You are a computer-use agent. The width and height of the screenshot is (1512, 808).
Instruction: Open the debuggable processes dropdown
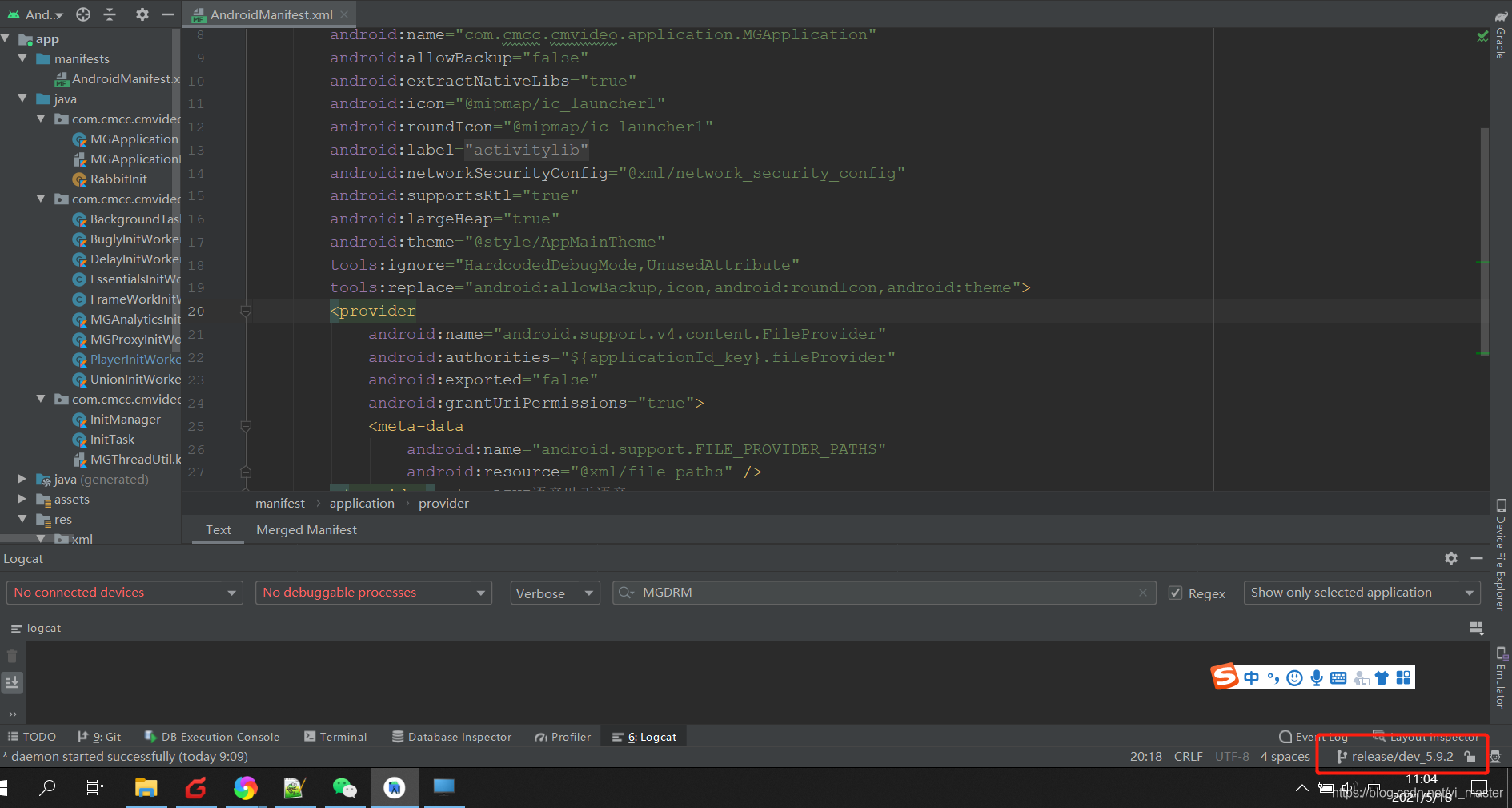373,593
